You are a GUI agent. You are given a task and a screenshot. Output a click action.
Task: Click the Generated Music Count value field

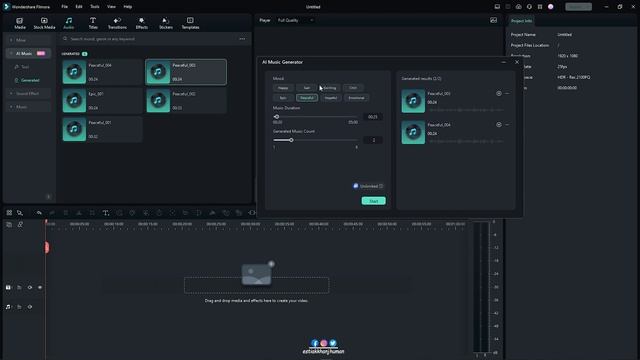[x=373, y=140]
